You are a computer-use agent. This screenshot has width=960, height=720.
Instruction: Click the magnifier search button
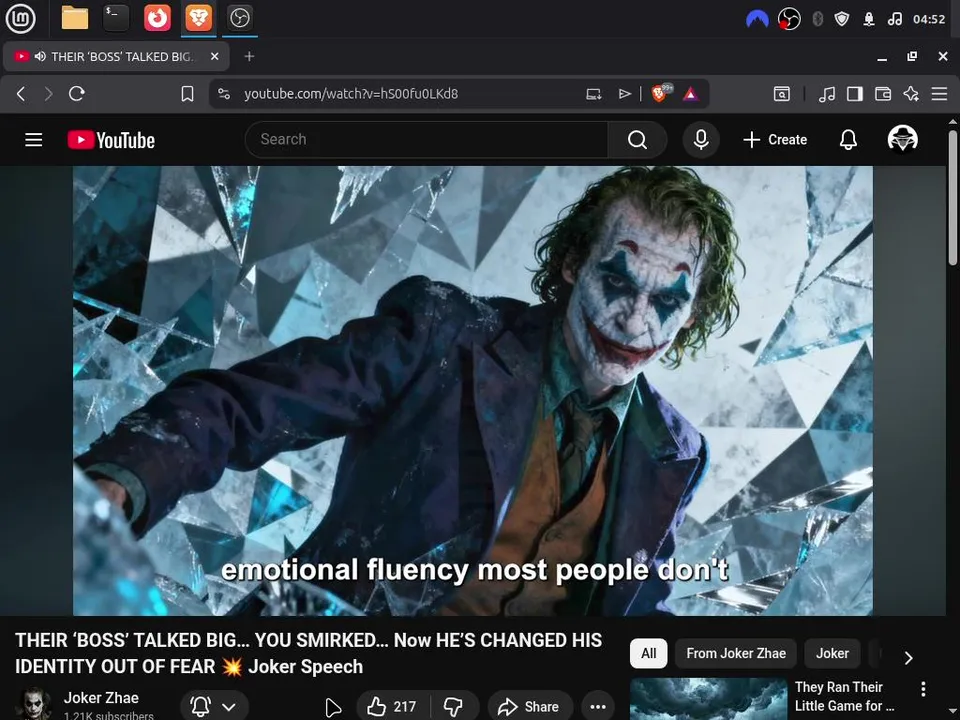pos(637,140)
